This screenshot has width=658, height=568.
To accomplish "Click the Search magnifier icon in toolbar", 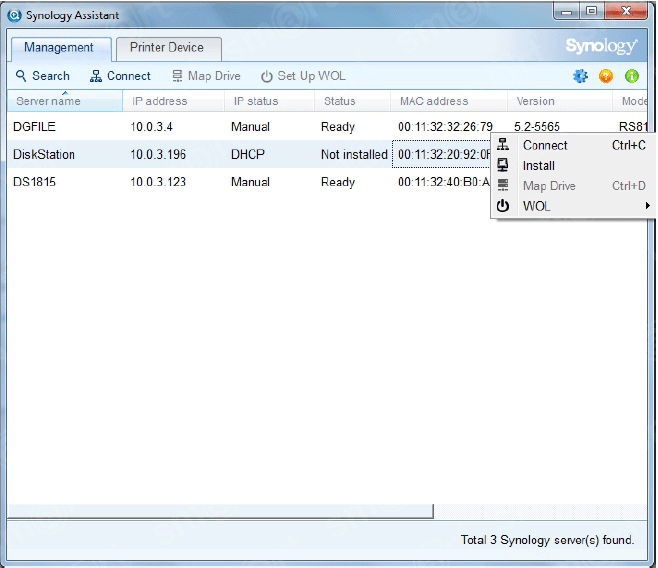I will point(21,76).
